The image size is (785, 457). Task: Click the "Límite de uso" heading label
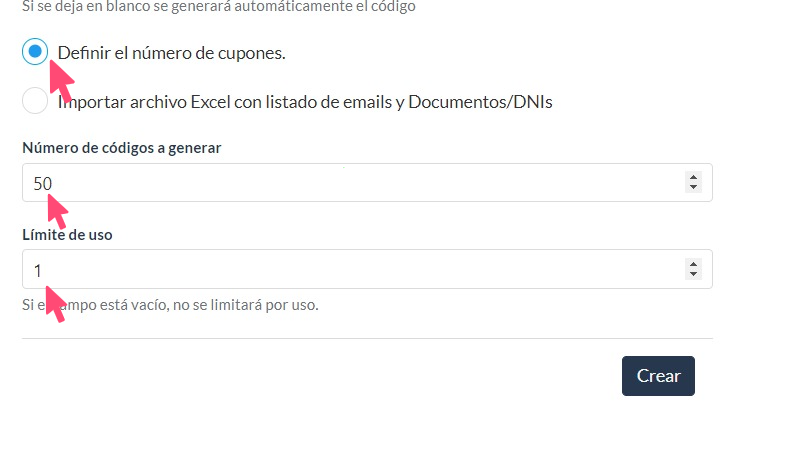tap(66, 234)
